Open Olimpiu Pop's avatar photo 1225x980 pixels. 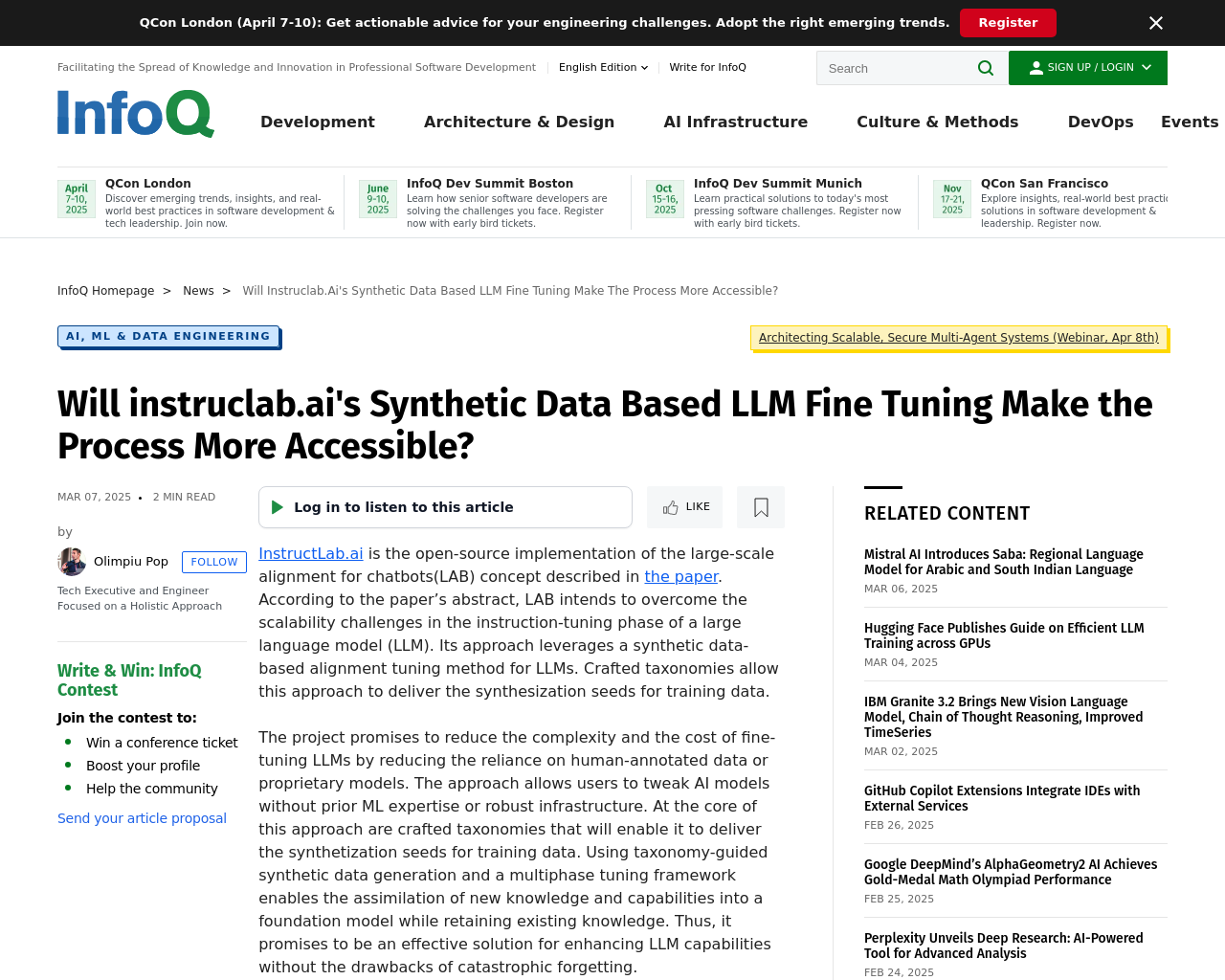point(72,562)
